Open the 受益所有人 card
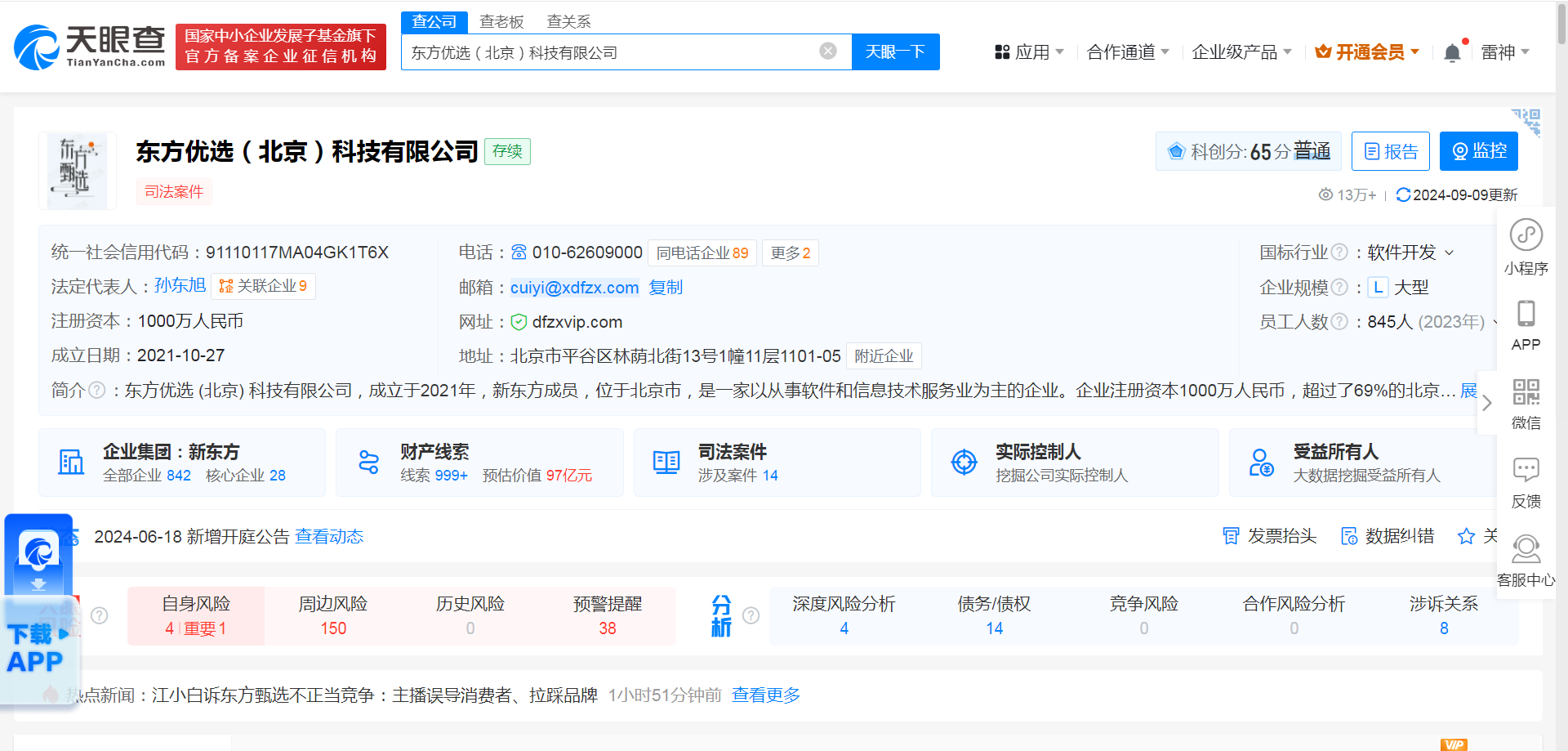The width and height of the screenshot is (1568, 751). pos(1362,463)
